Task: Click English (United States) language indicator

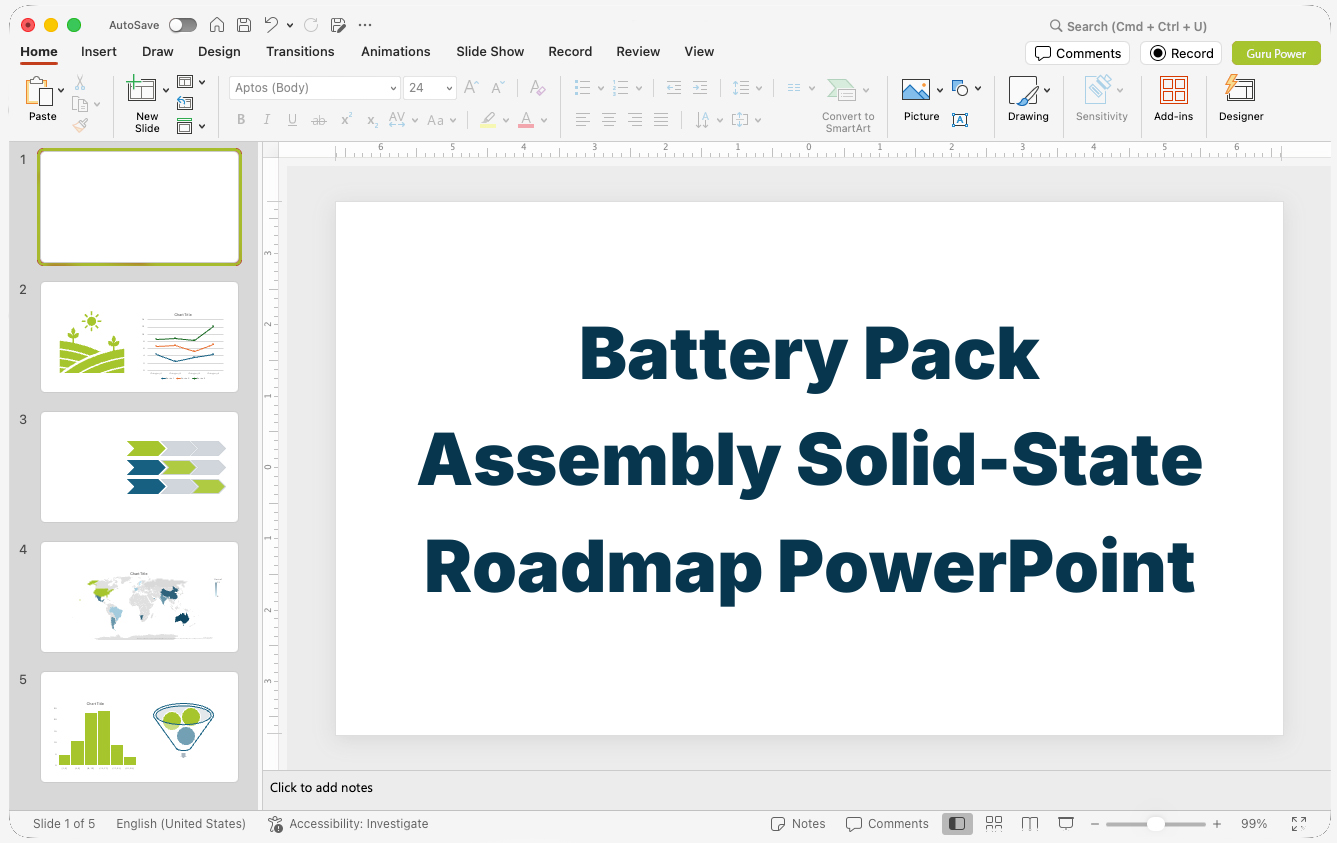Action: pyautogui.click(x=181, y=824)
